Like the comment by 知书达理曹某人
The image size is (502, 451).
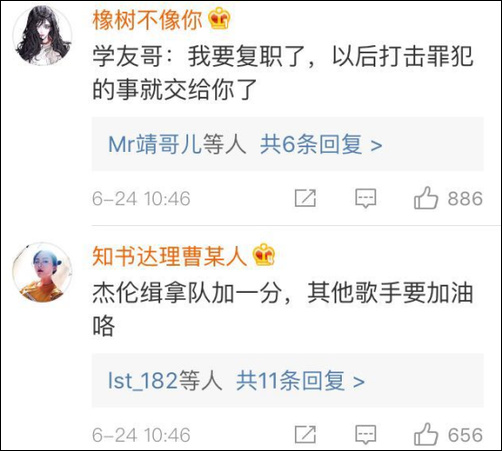coord(426,434)
